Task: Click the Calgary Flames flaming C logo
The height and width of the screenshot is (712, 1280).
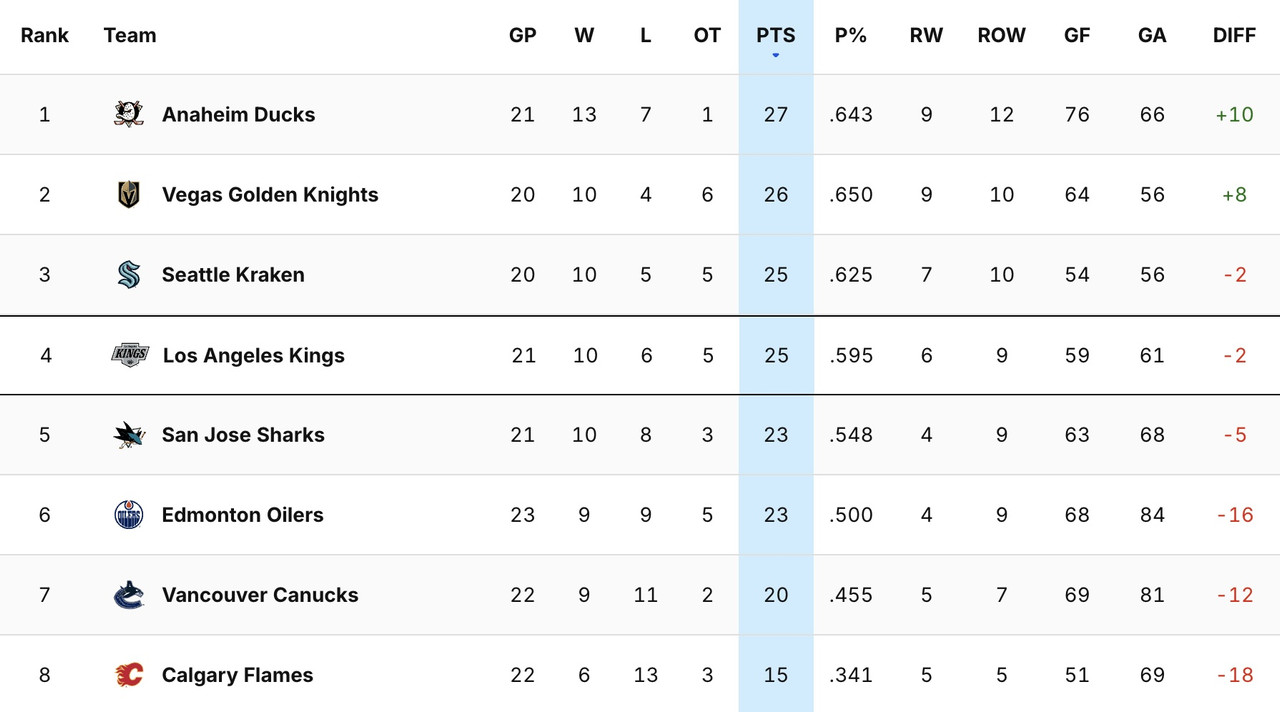Action: tap(129, 674)
